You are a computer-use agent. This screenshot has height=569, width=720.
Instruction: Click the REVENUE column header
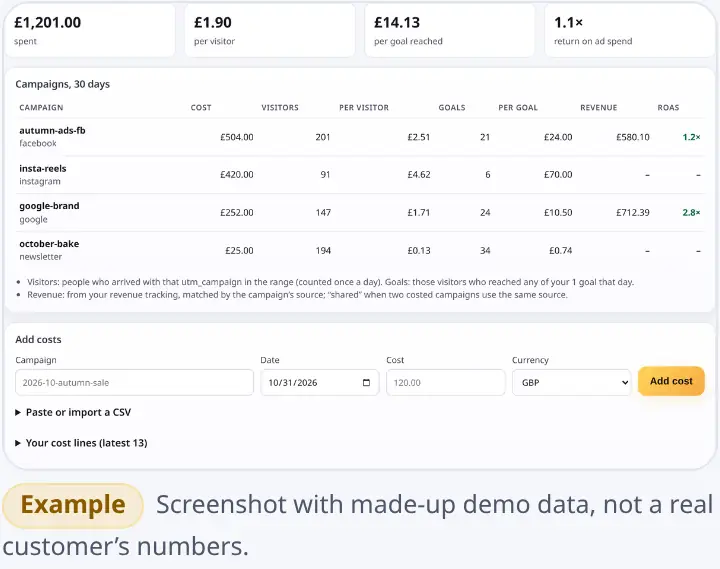coord(598,107)
